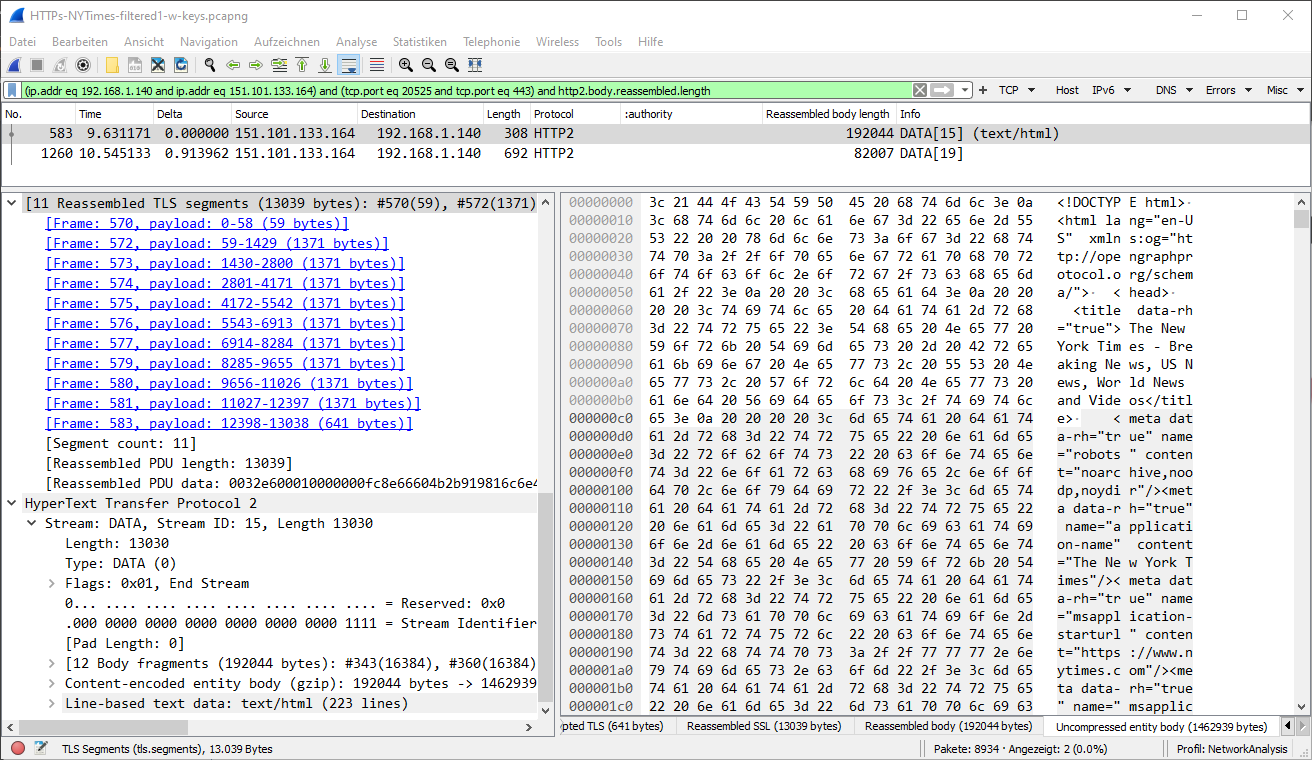This screenshot has height=760, width=1312.
Task: Follow the Frame: 570 payload link
Action: click(x=197, y=224)
